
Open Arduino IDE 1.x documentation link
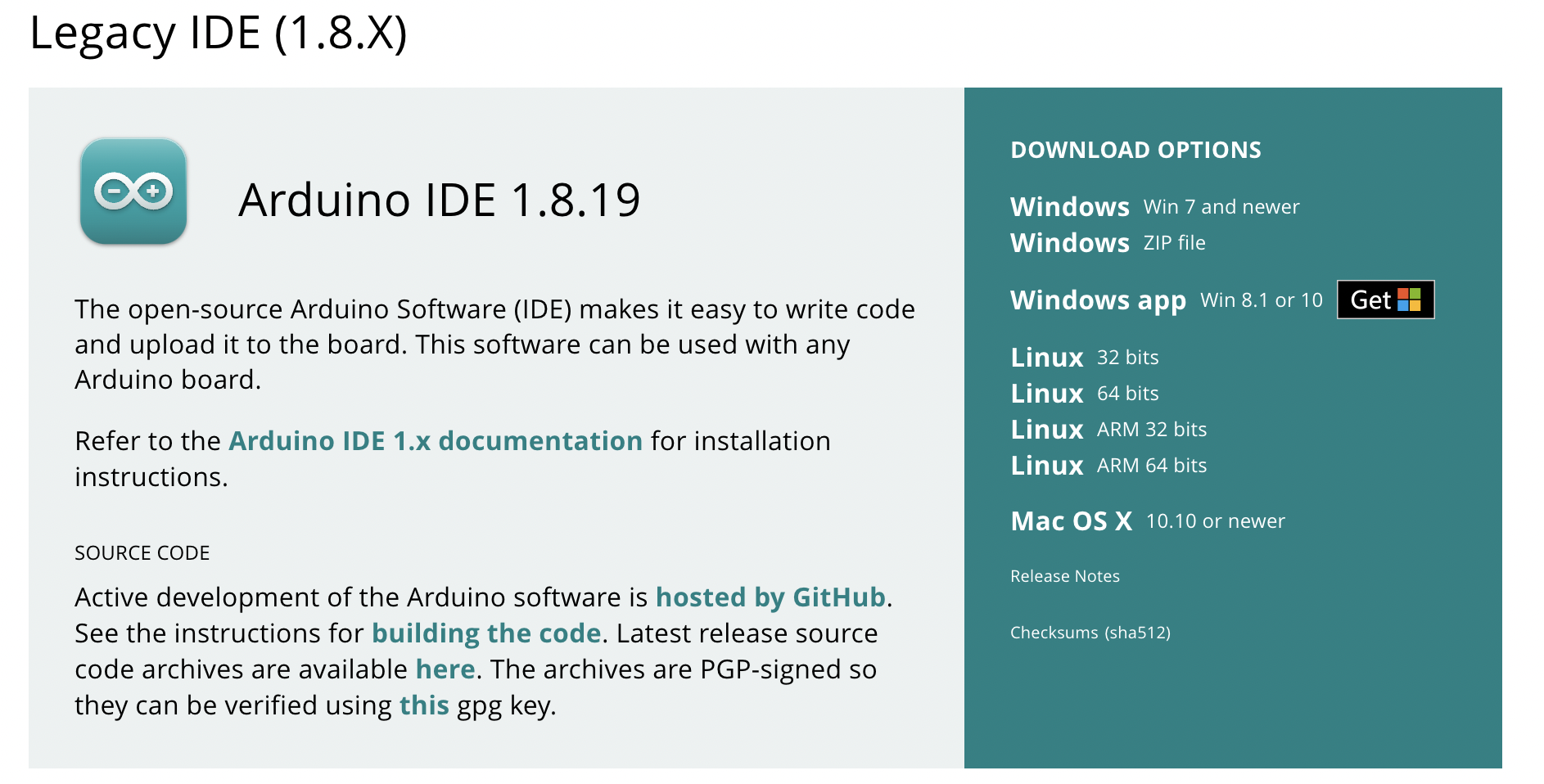coord(436,441)
